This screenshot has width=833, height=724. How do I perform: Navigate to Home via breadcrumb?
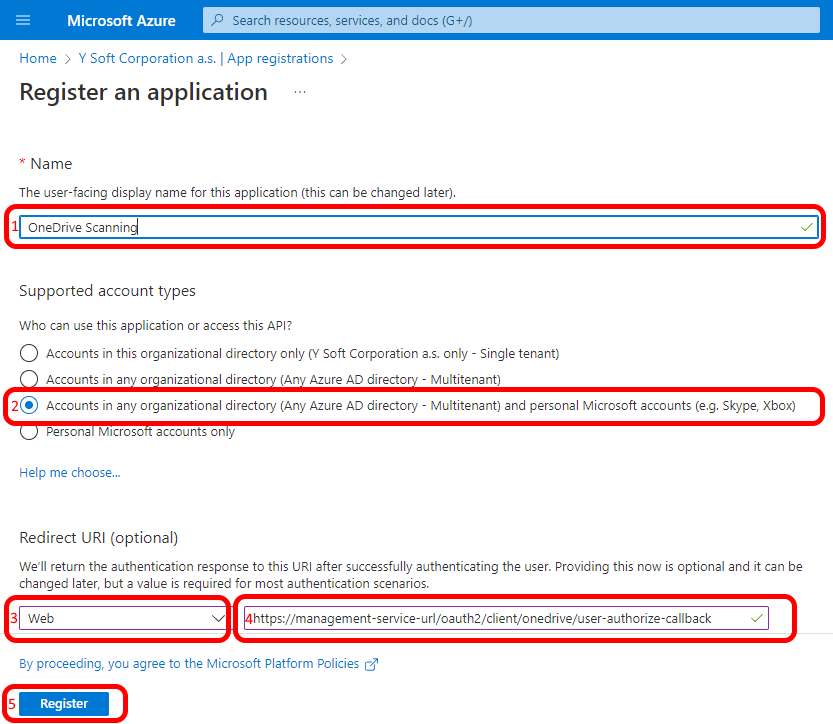[x=37, y=58]
